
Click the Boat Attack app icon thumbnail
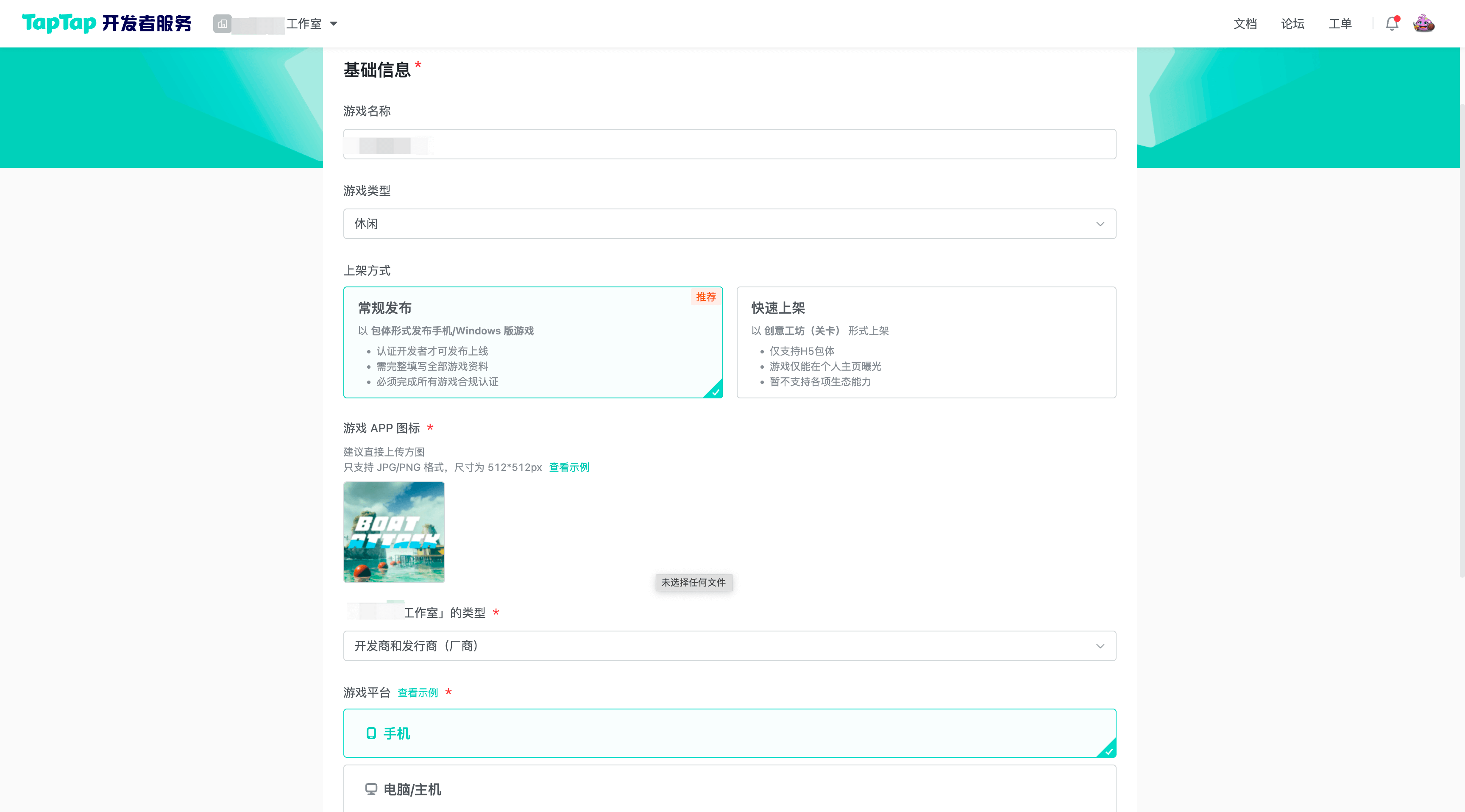[x=393, y=532]
